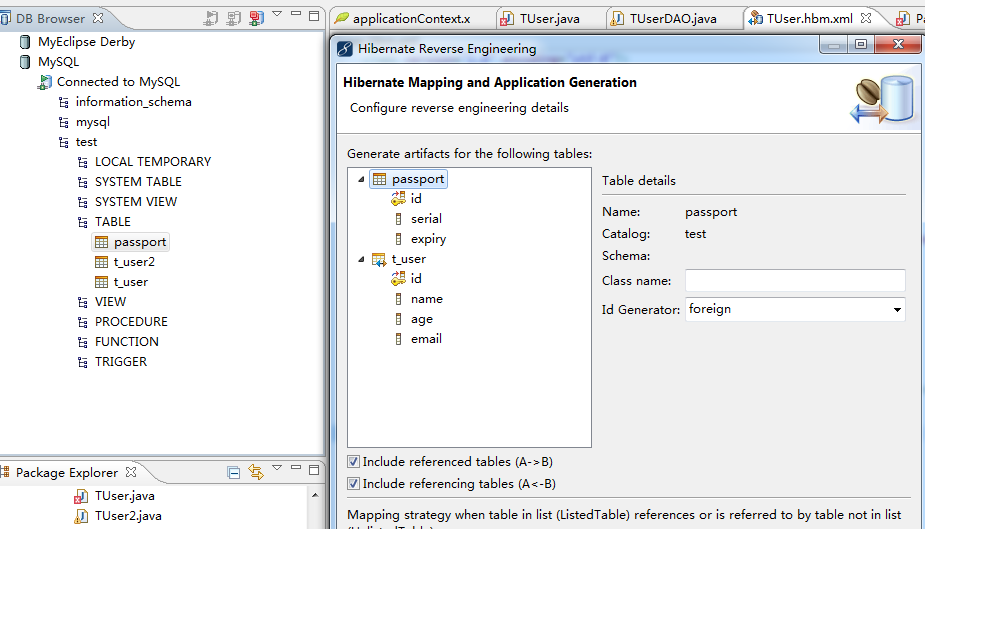
Task: Select the email column under t_user
Action: 426,339
